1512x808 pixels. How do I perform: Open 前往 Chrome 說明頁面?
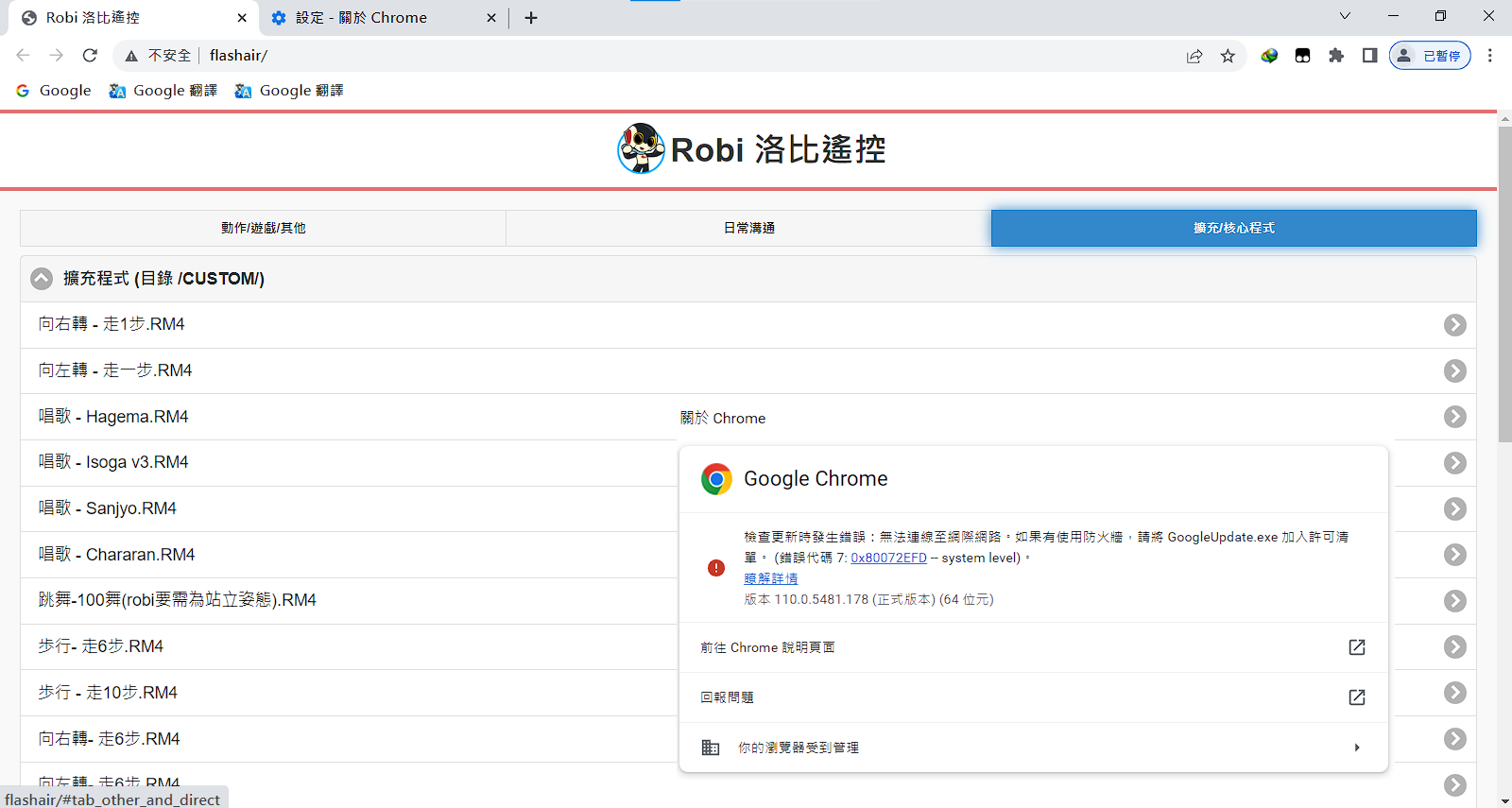point(1033,647)
